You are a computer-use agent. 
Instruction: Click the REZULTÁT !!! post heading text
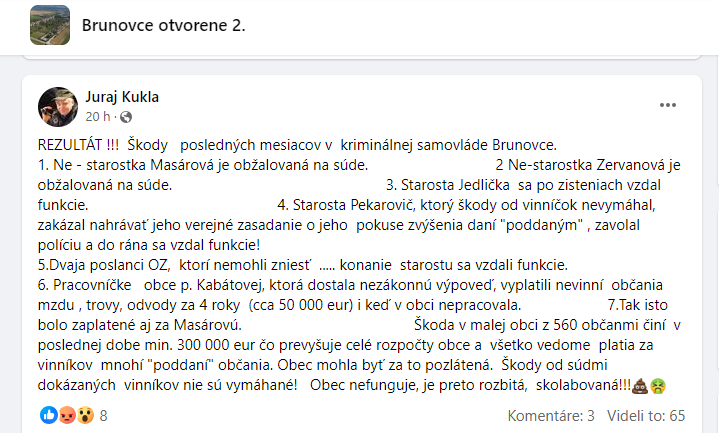click(x=78, y=145)
